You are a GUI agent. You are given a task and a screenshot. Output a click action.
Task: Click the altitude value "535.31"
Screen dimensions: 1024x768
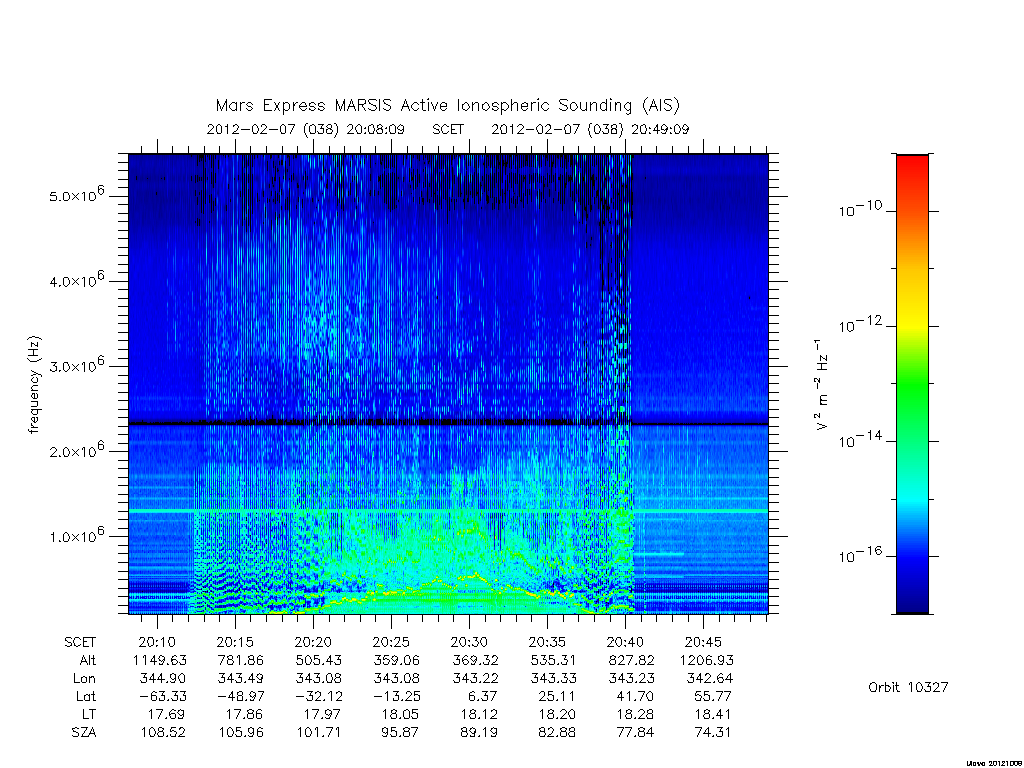click(552, 660)
